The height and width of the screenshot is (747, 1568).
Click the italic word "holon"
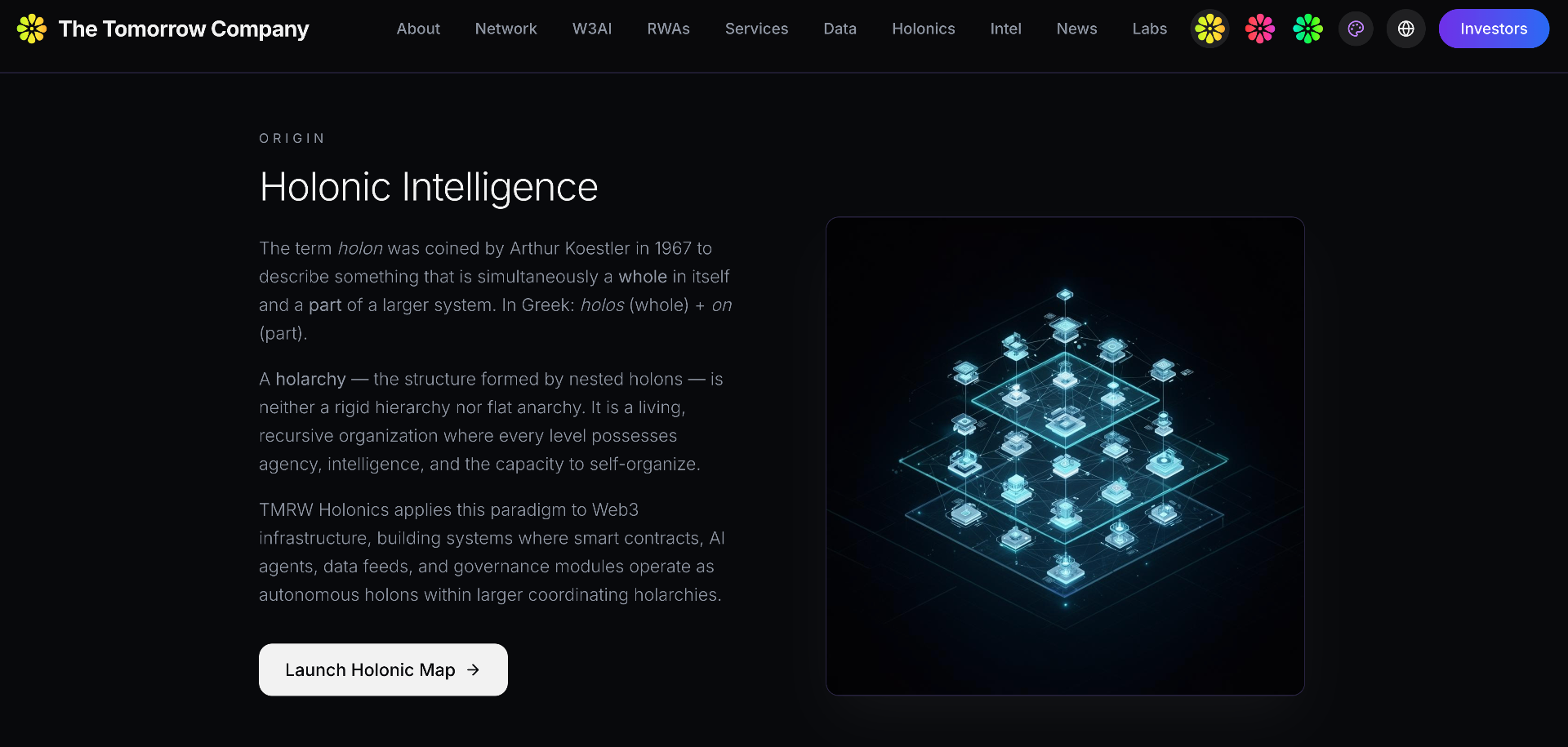tap(360, 248)
